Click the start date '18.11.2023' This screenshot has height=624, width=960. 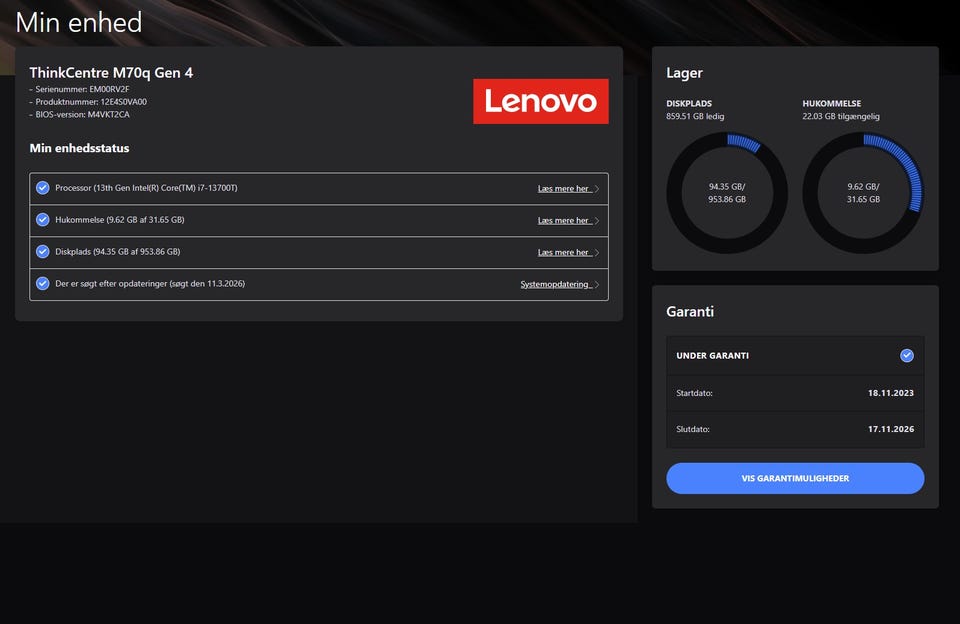pos(891,393)
